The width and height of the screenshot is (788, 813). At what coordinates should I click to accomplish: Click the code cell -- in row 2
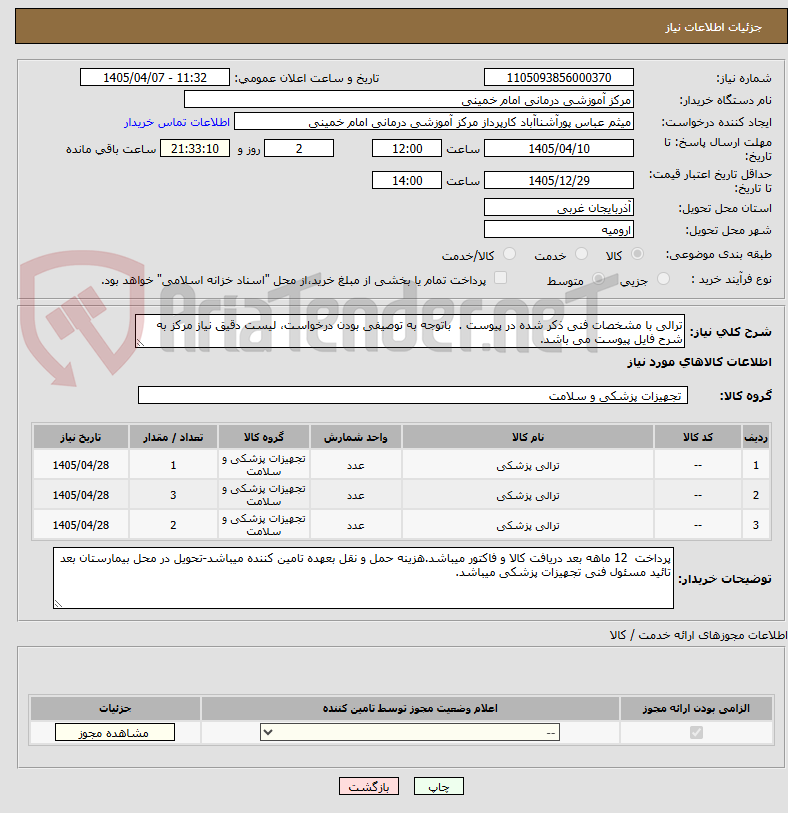pos(698,495)
